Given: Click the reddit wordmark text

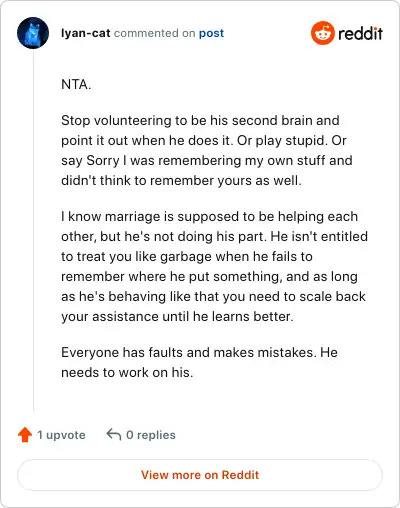Looking at the screenshot, I should pos(360,33).
